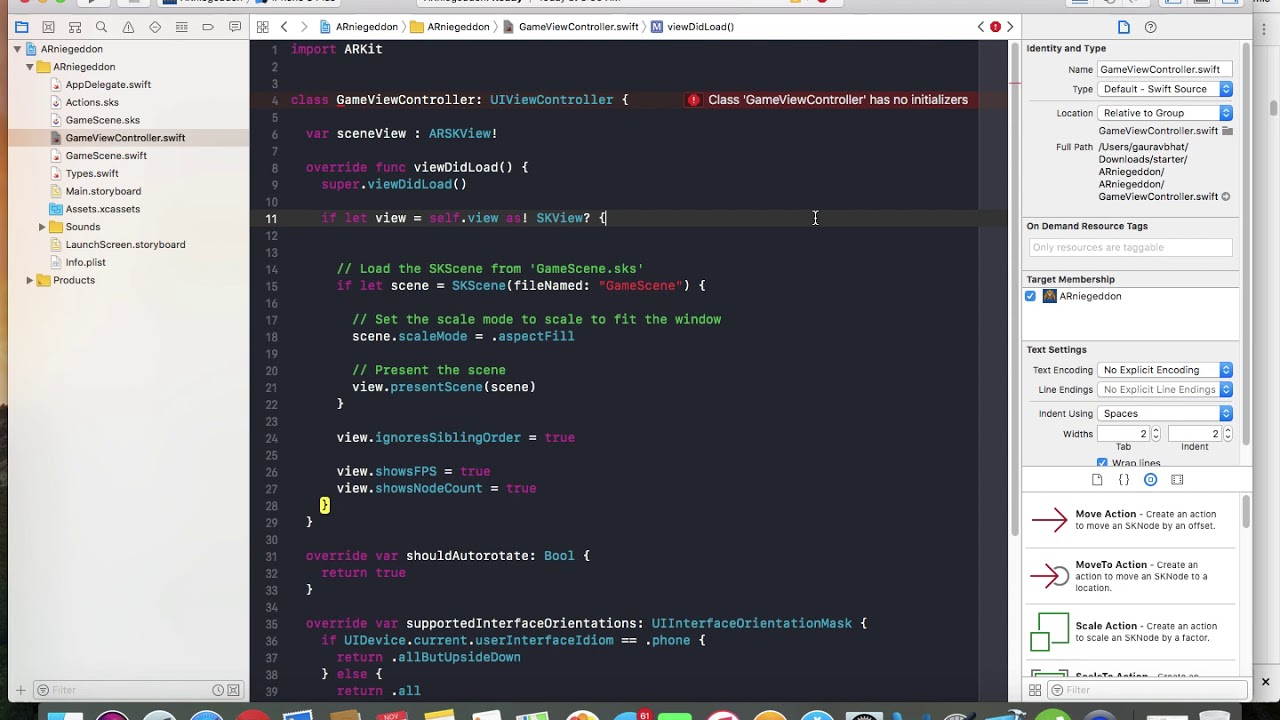The width and height of the screenshot is (1280, 720).
Task: Reveal file in Finder arrow beside full path
Action: [x=1226, y=197]
